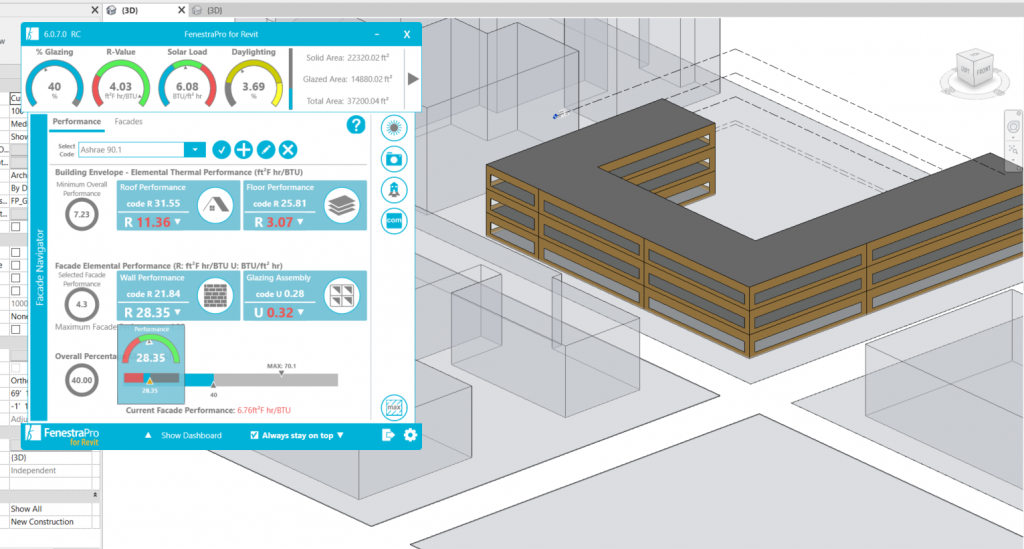The width and height of the screenshot is (1024, 549).
Task: Toggle the checkbox below the None row
Action: click(16, 330)
